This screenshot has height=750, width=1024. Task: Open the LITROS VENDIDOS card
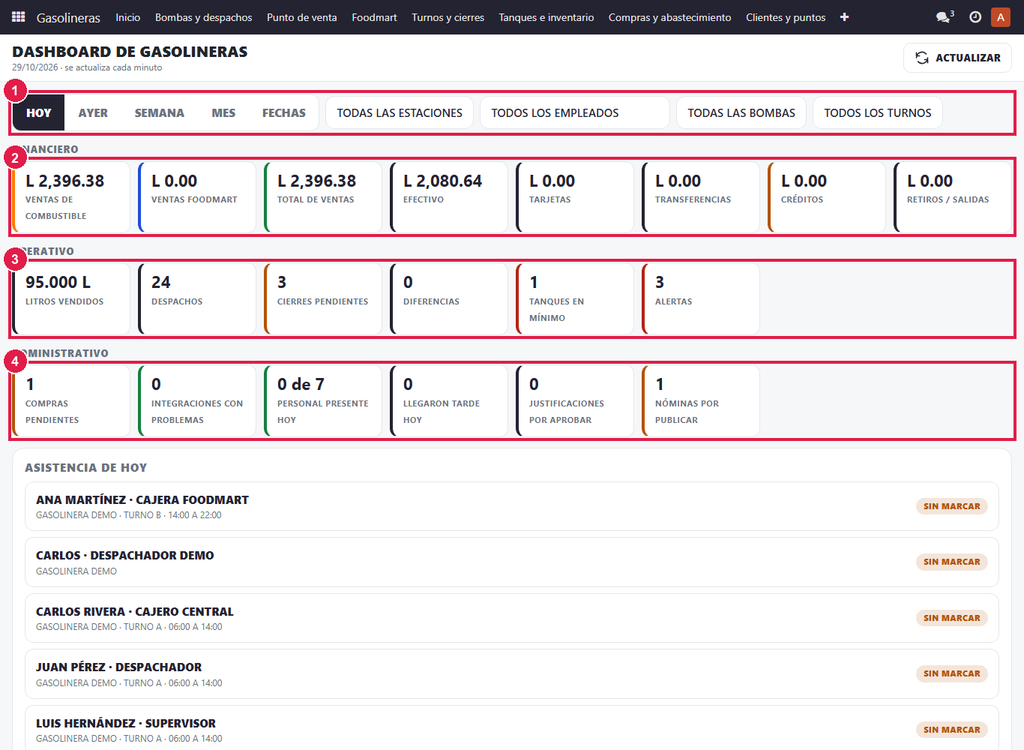pyautogui.click(x=71, y=299)
